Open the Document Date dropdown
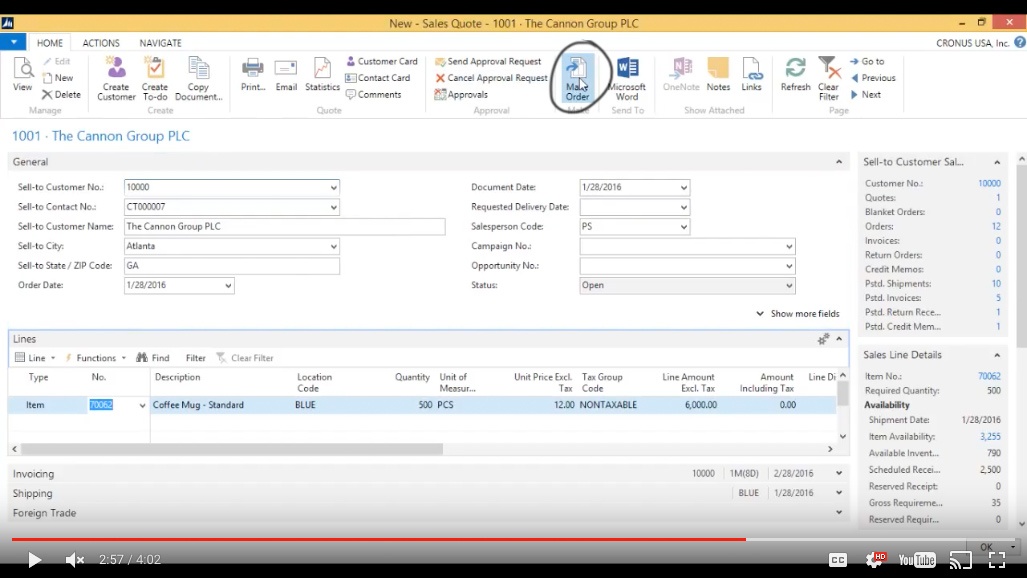Viewport: 1027px width, 578px height. (684, 187)
